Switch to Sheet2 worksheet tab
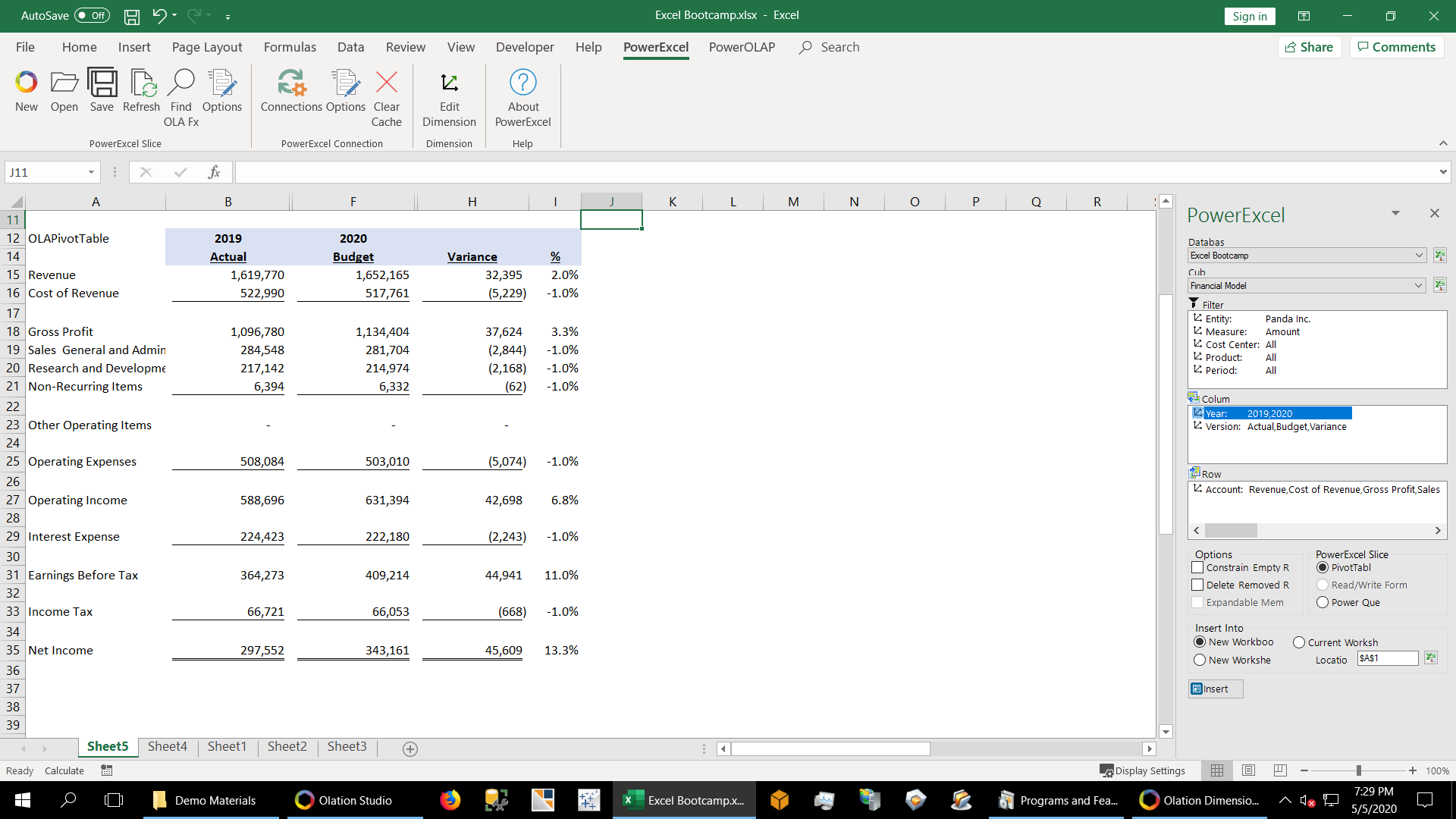This screenshot has width=1456, height=819. (287, 746)
